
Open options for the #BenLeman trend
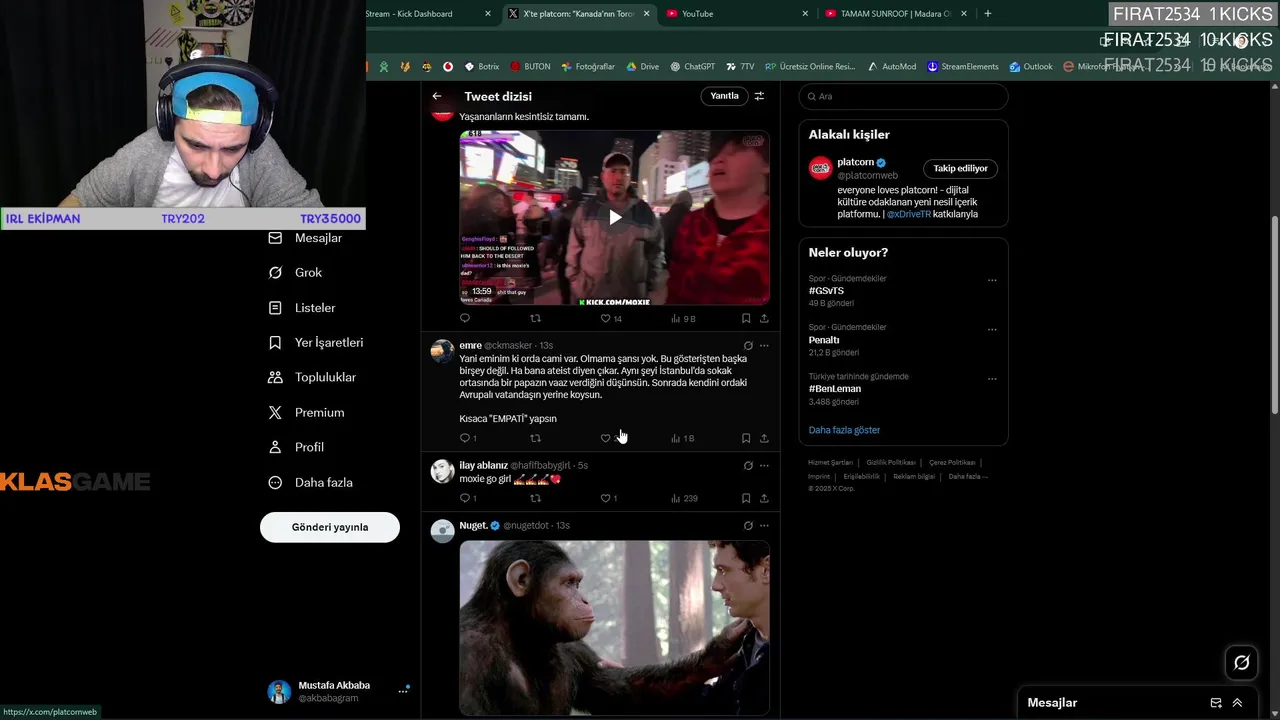992,378
